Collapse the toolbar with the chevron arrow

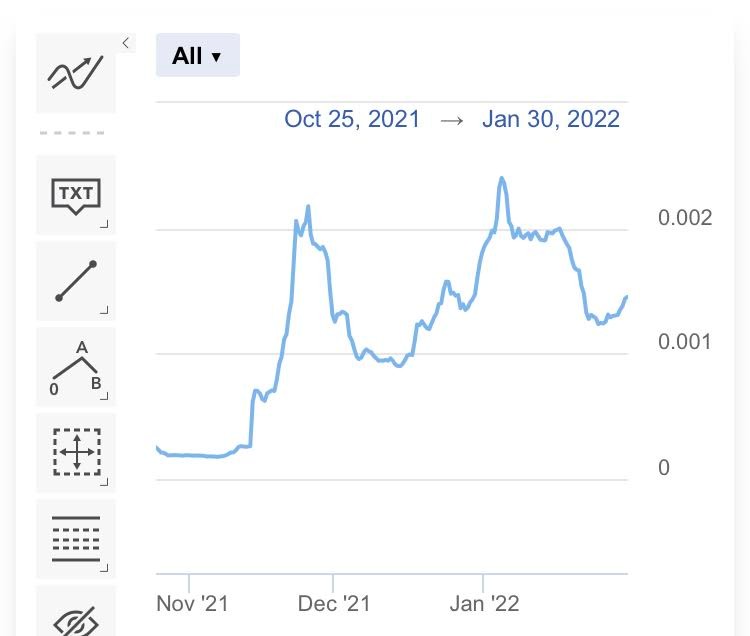tap(126, 43)
